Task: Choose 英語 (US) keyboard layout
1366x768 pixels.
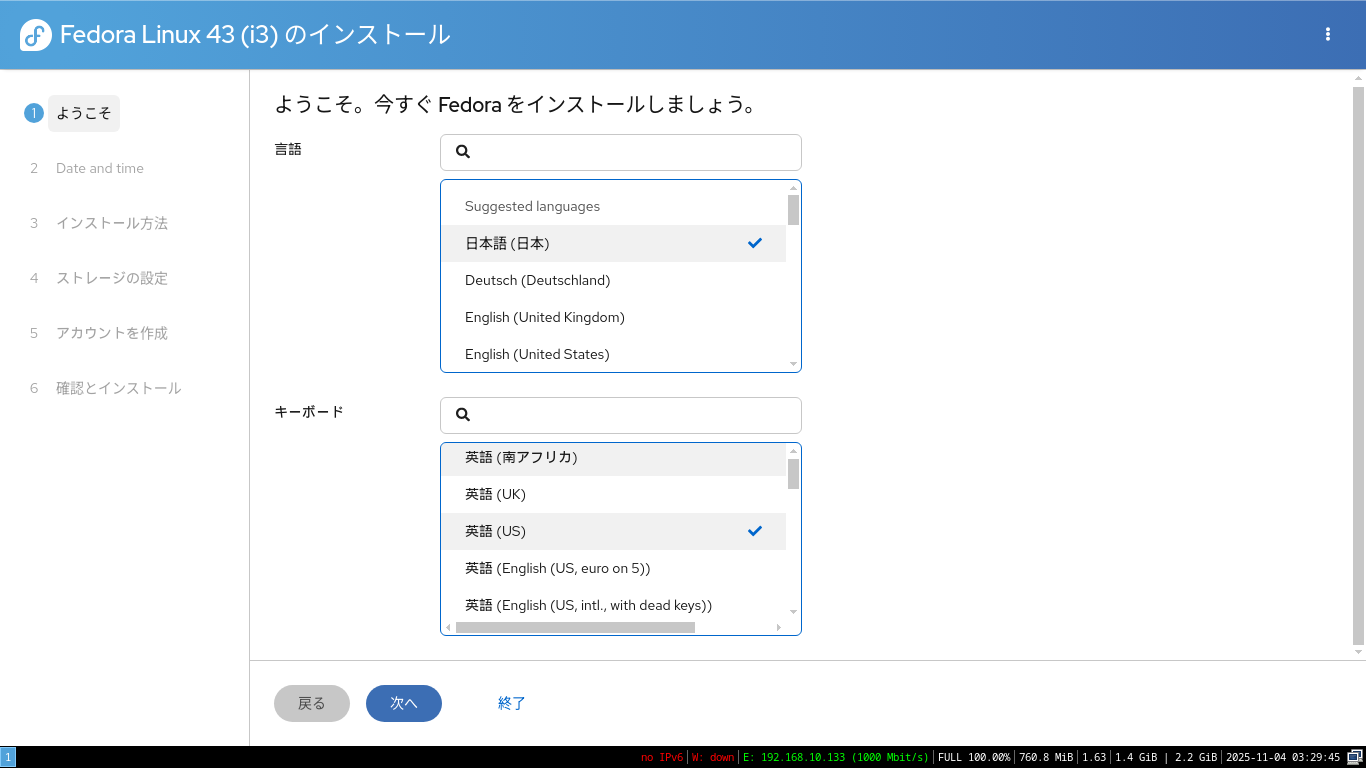Action: (614, 531)
